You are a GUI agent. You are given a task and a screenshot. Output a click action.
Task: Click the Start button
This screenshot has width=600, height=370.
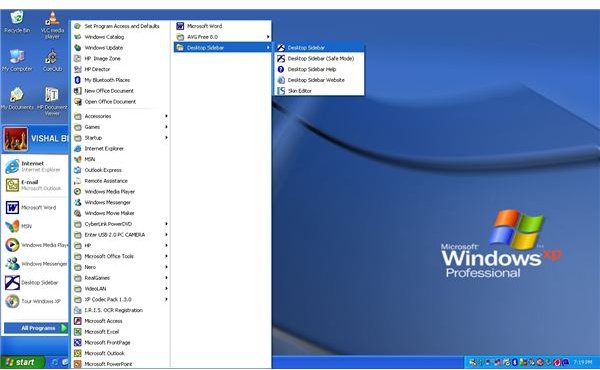[22, 362]
